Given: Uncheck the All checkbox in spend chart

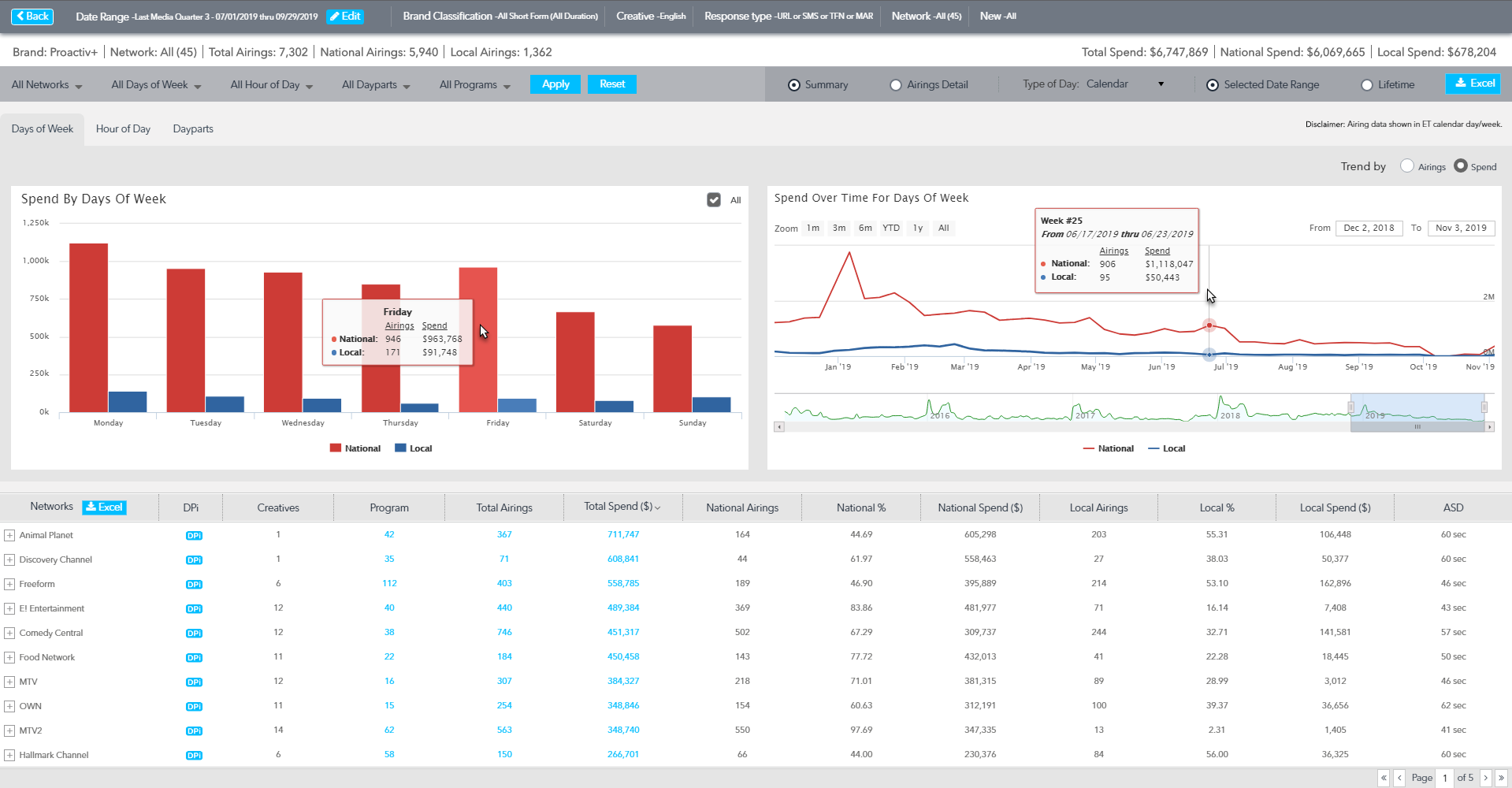Looking at the screenshot, I should click(x=714, y=200).
